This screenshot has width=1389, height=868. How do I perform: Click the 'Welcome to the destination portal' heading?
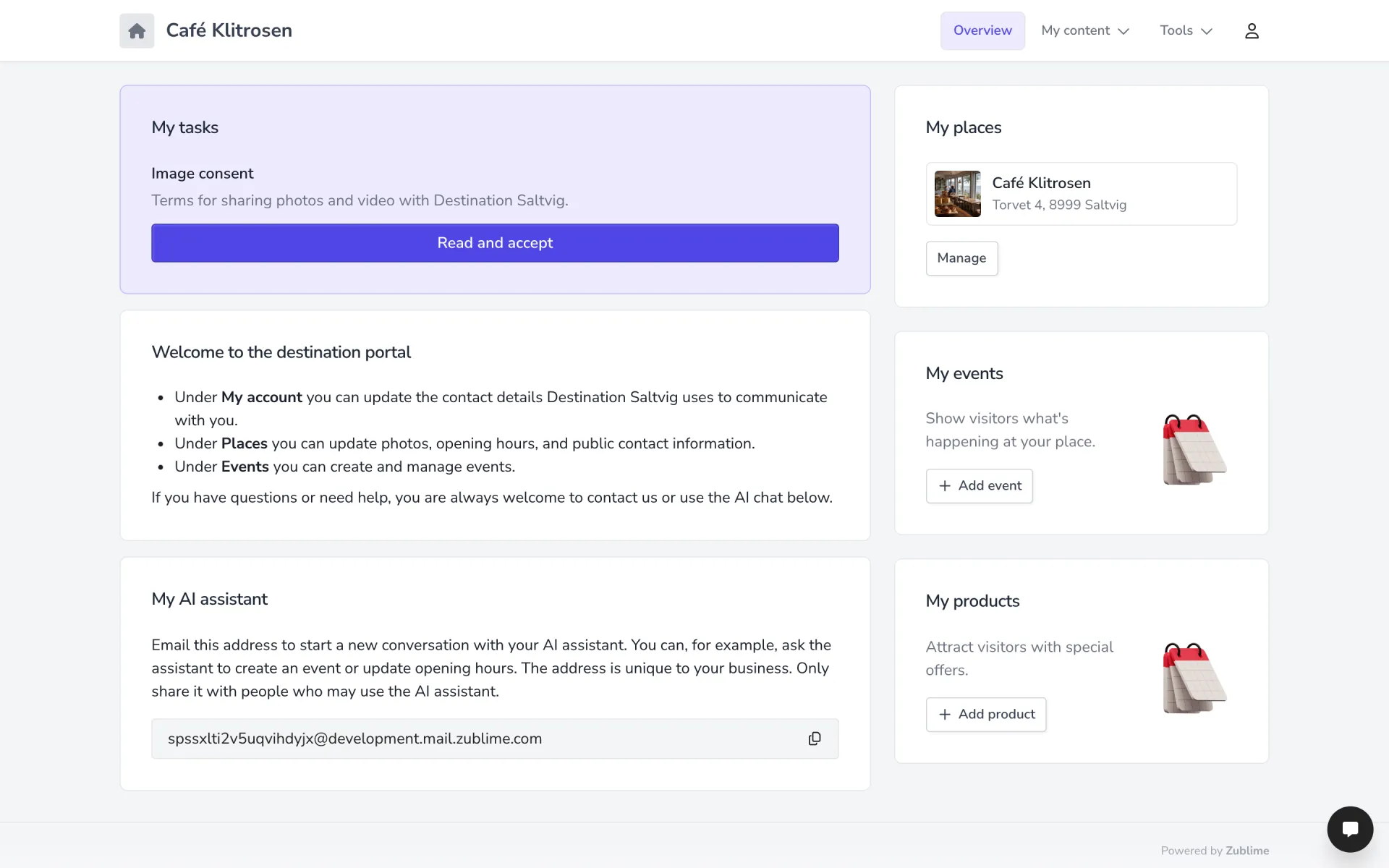281,352
